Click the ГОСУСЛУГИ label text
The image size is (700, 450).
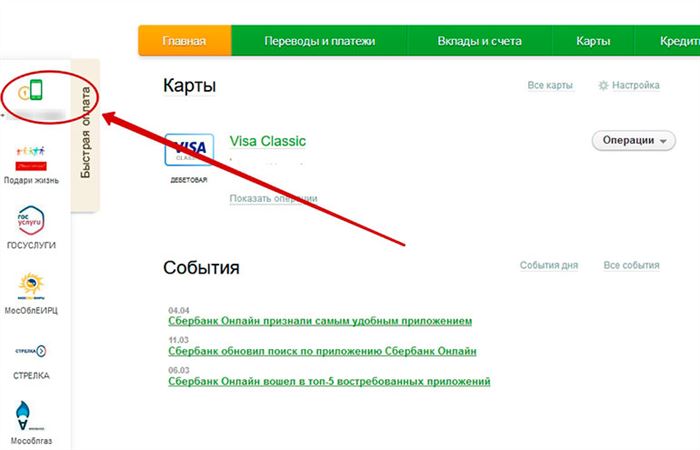tap(31, 246)
